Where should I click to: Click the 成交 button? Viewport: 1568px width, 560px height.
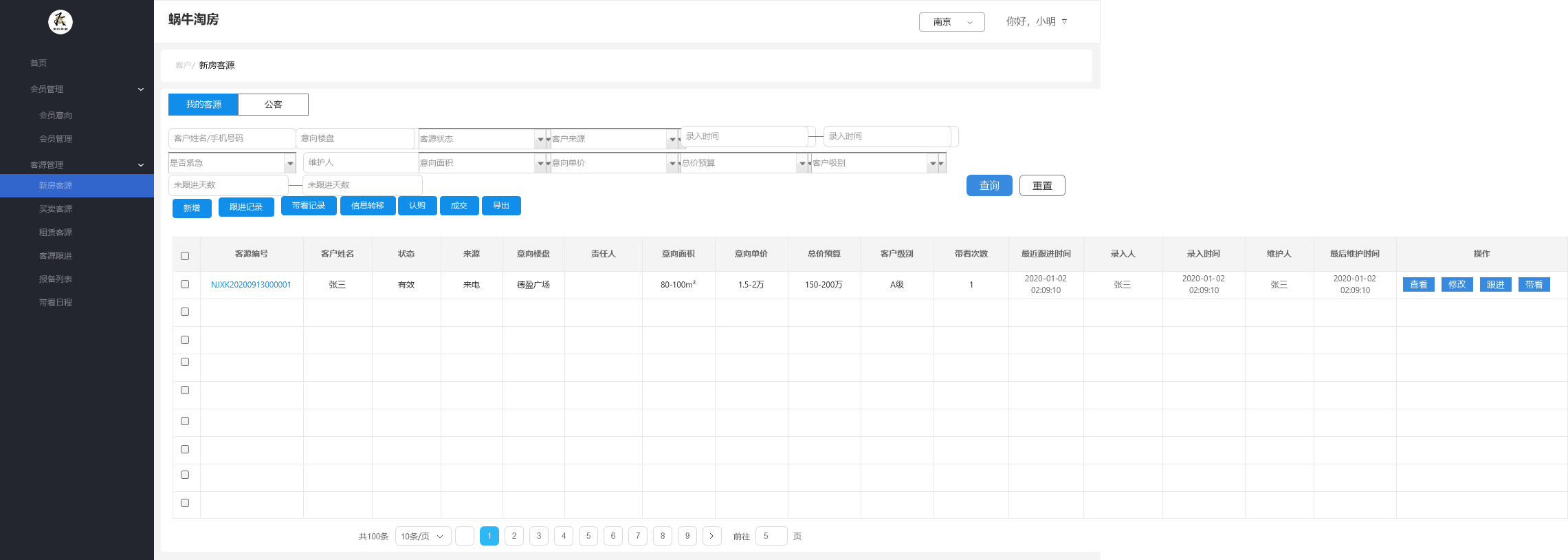[x=459, y=206]
